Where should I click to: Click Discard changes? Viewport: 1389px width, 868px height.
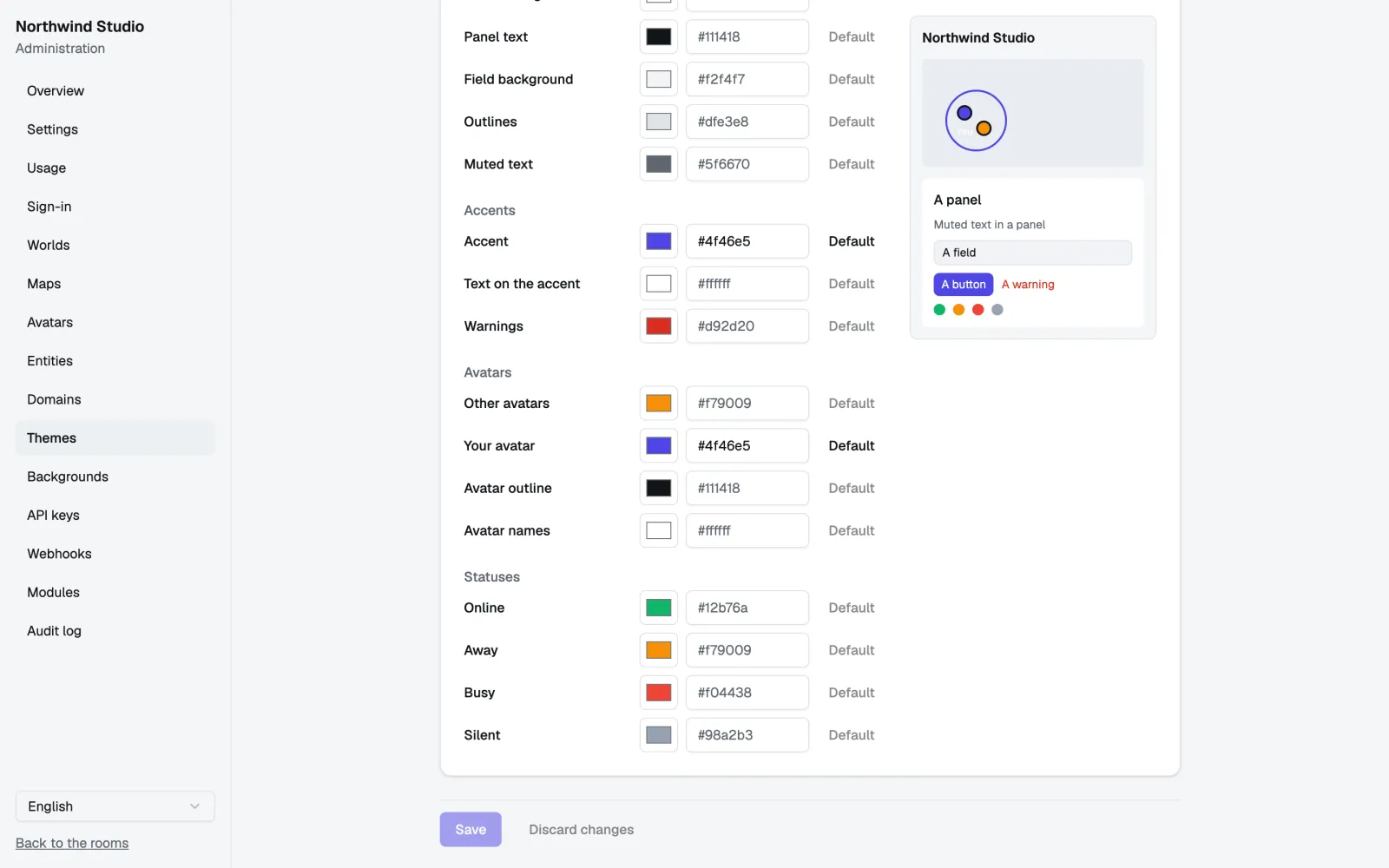pyautogui.click(x=582, y=830)
